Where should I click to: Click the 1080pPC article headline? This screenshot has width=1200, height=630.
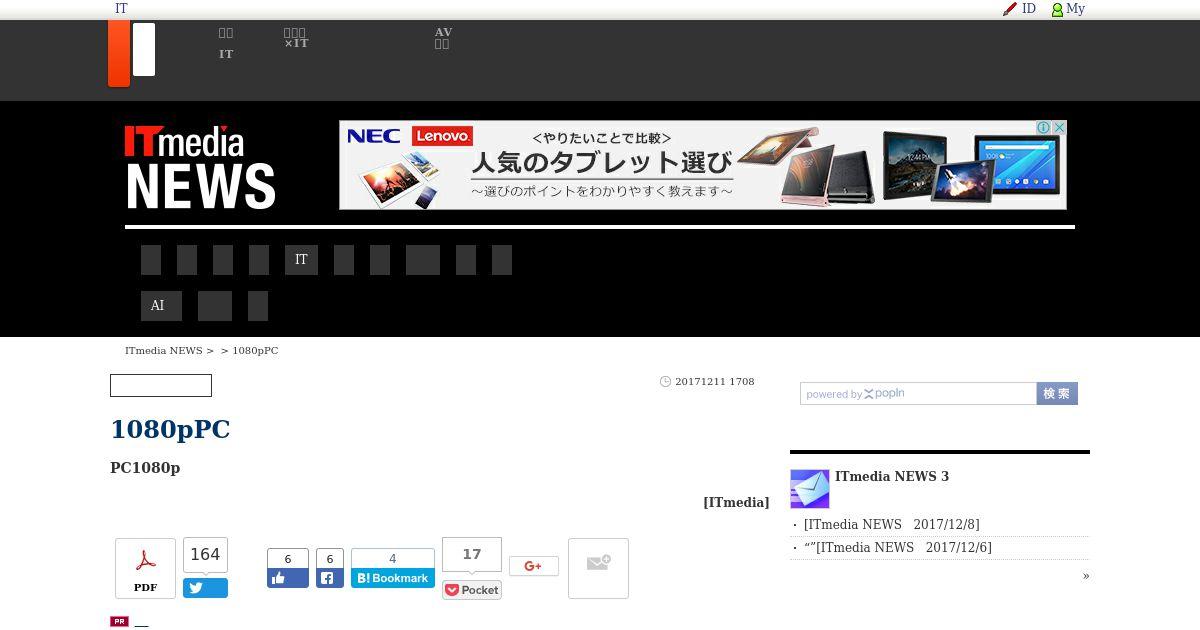(170, 429)
